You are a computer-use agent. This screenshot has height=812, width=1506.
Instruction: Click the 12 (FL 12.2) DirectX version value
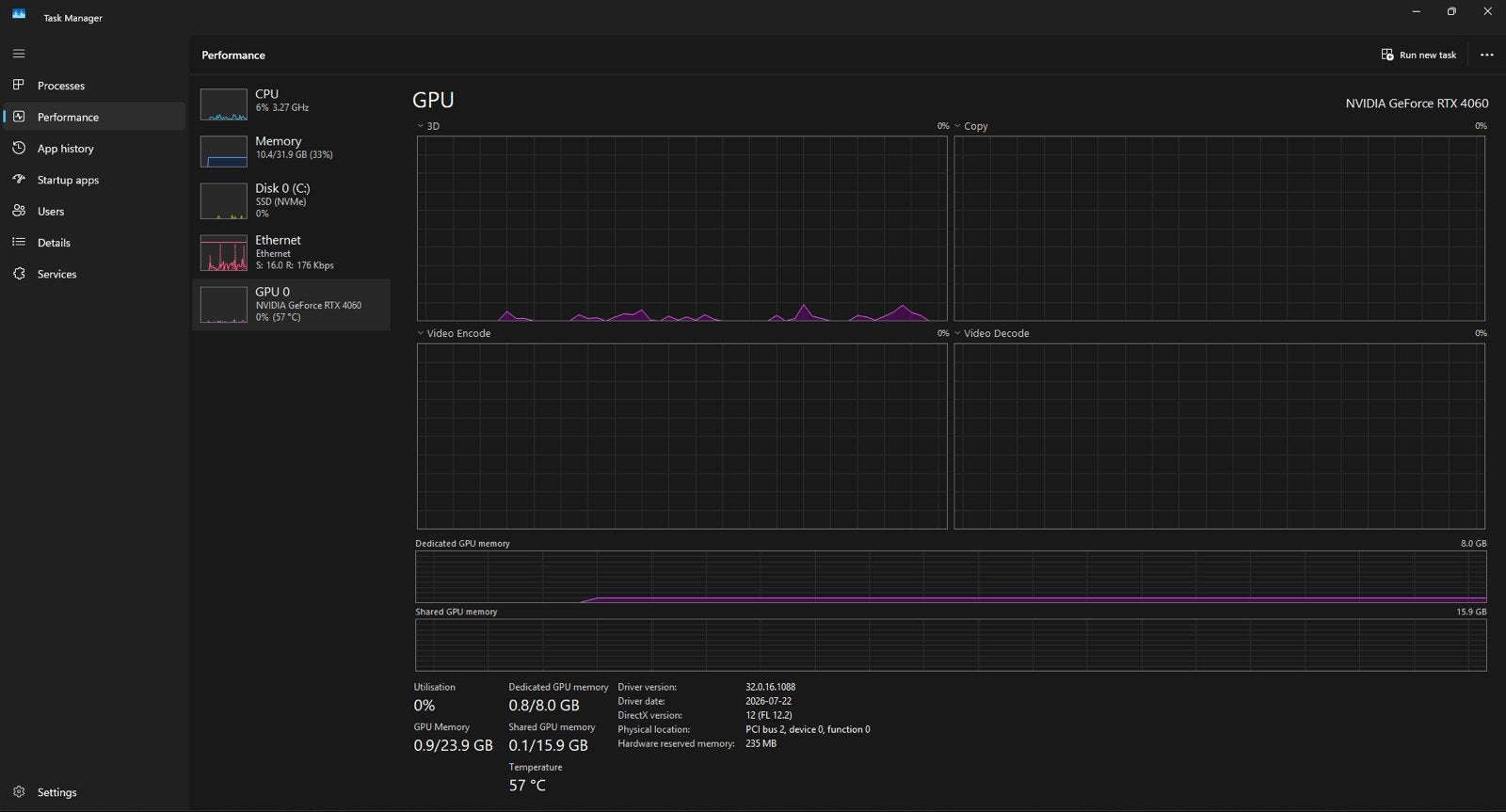click(769, 715)
